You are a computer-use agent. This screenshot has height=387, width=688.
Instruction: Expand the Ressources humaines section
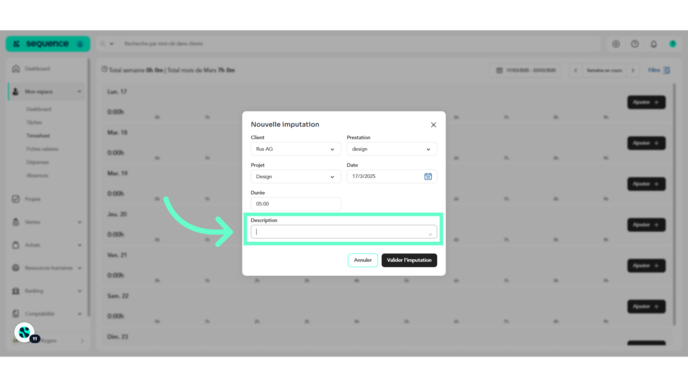(x=79, y=268)
